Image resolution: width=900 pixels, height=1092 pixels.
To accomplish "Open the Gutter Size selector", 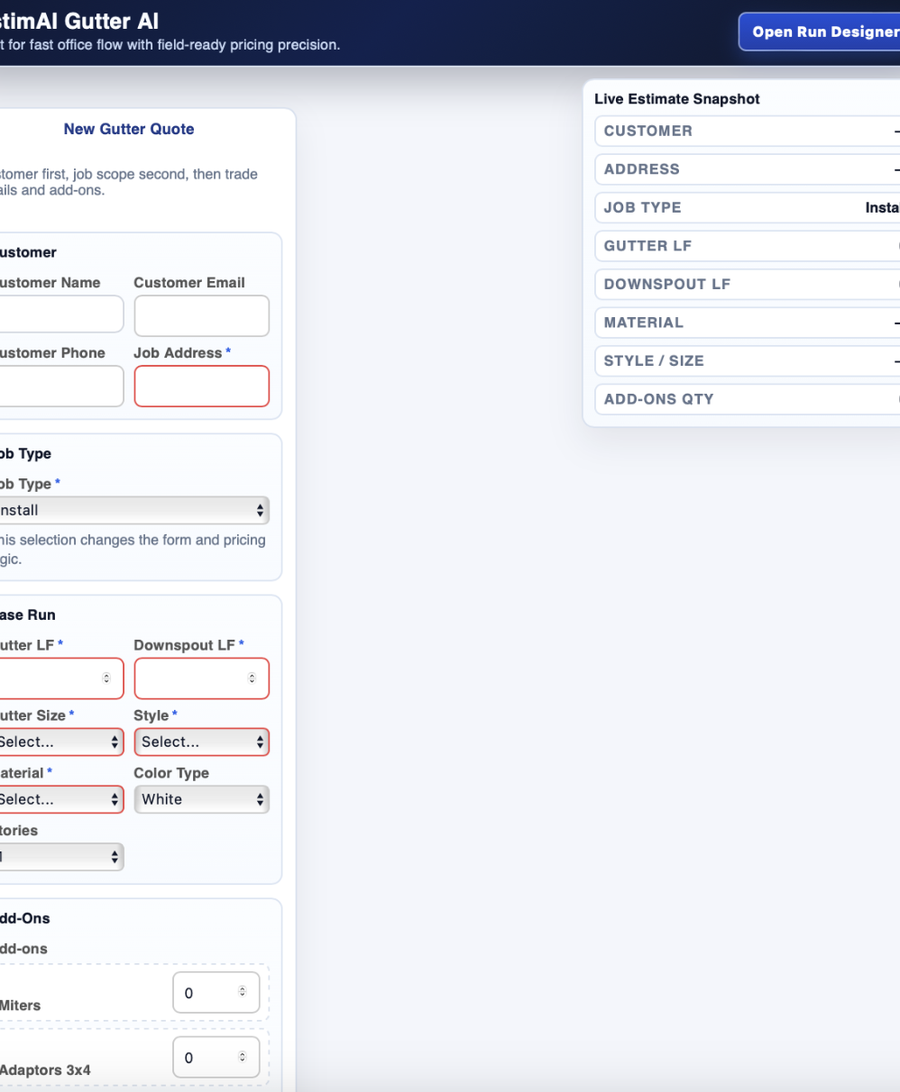I will click(60, 741).
